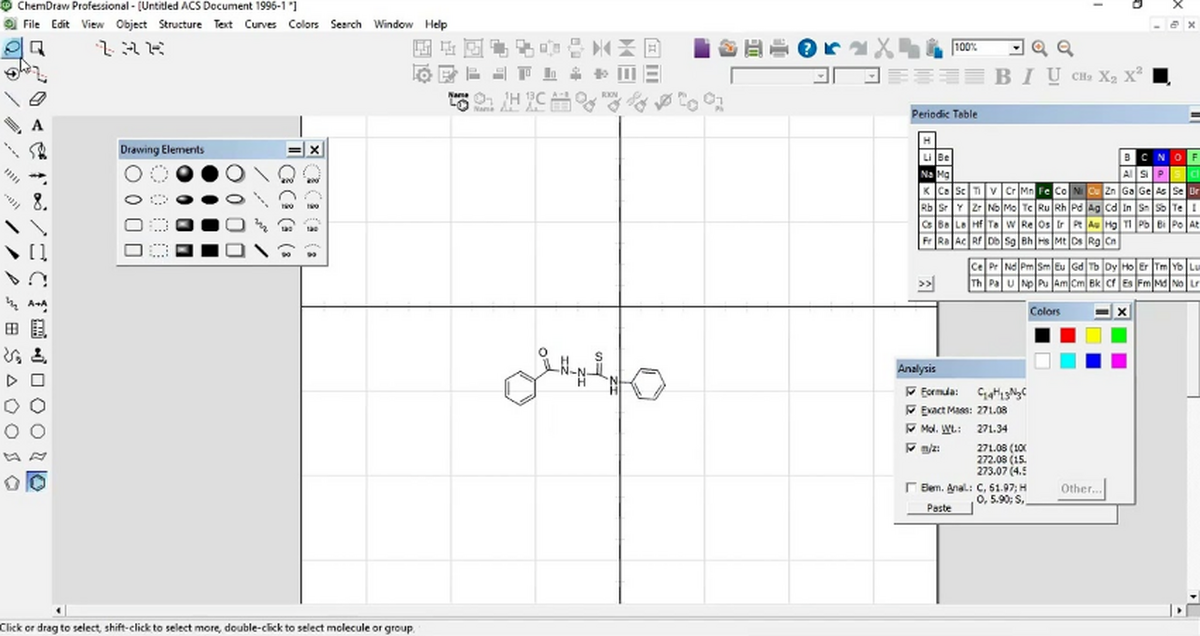Pick the Eraser tool
This screenshot has width=1200, height=636.
point(38,99)
